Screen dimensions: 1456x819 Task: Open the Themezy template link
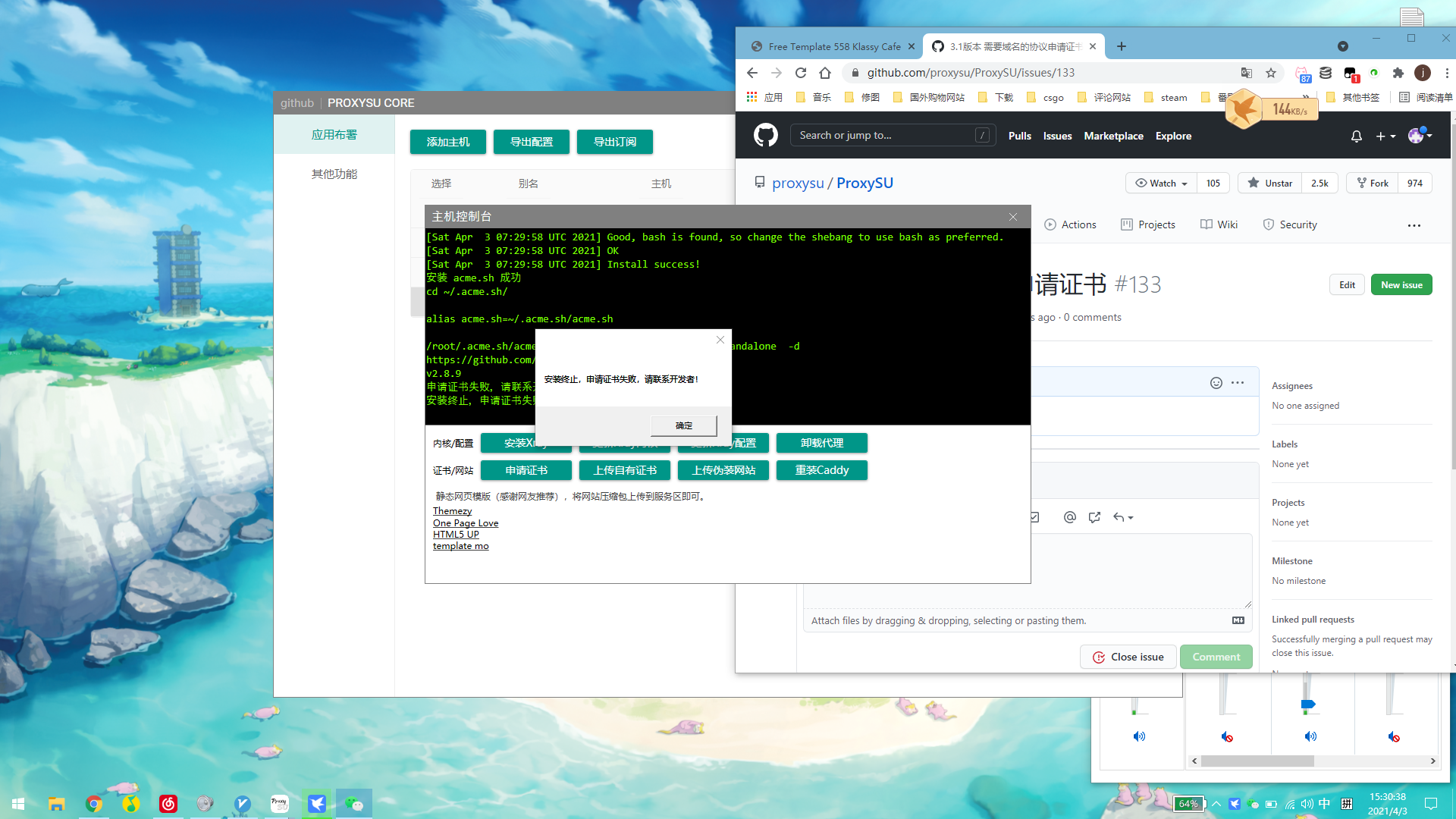[x=452, y=511]
